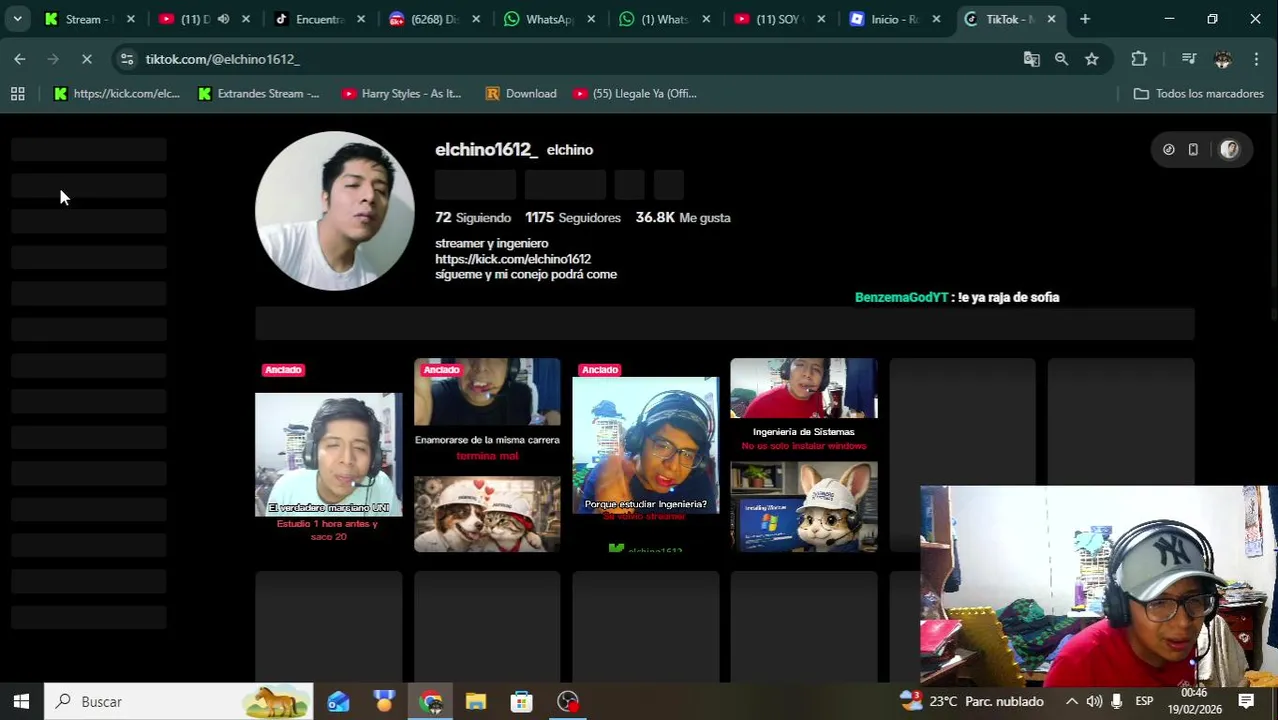This screenshot has height=720, width=1278.
Task: Open the zoom magnifier icon
Action: pos(1061,59)
